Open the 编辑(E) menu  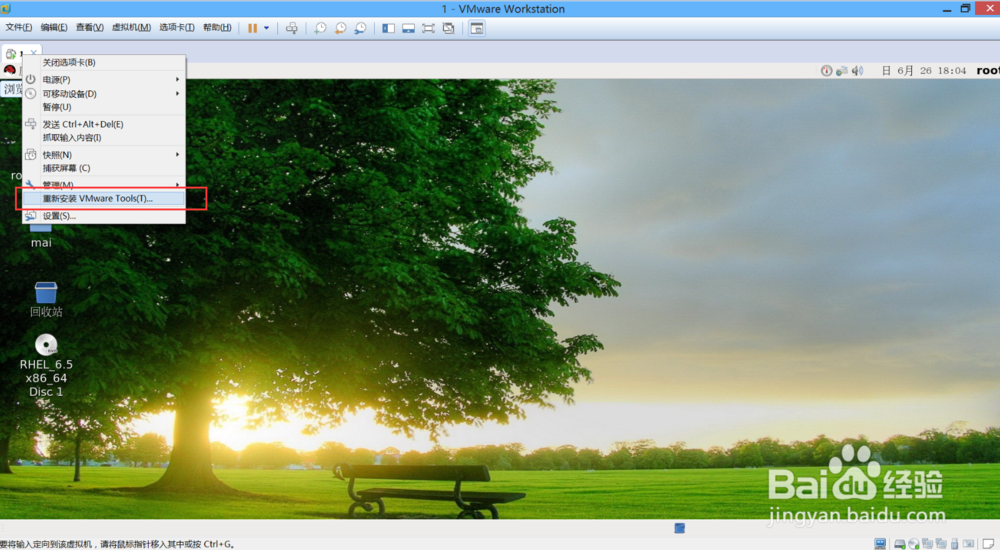tap(54, 27)
